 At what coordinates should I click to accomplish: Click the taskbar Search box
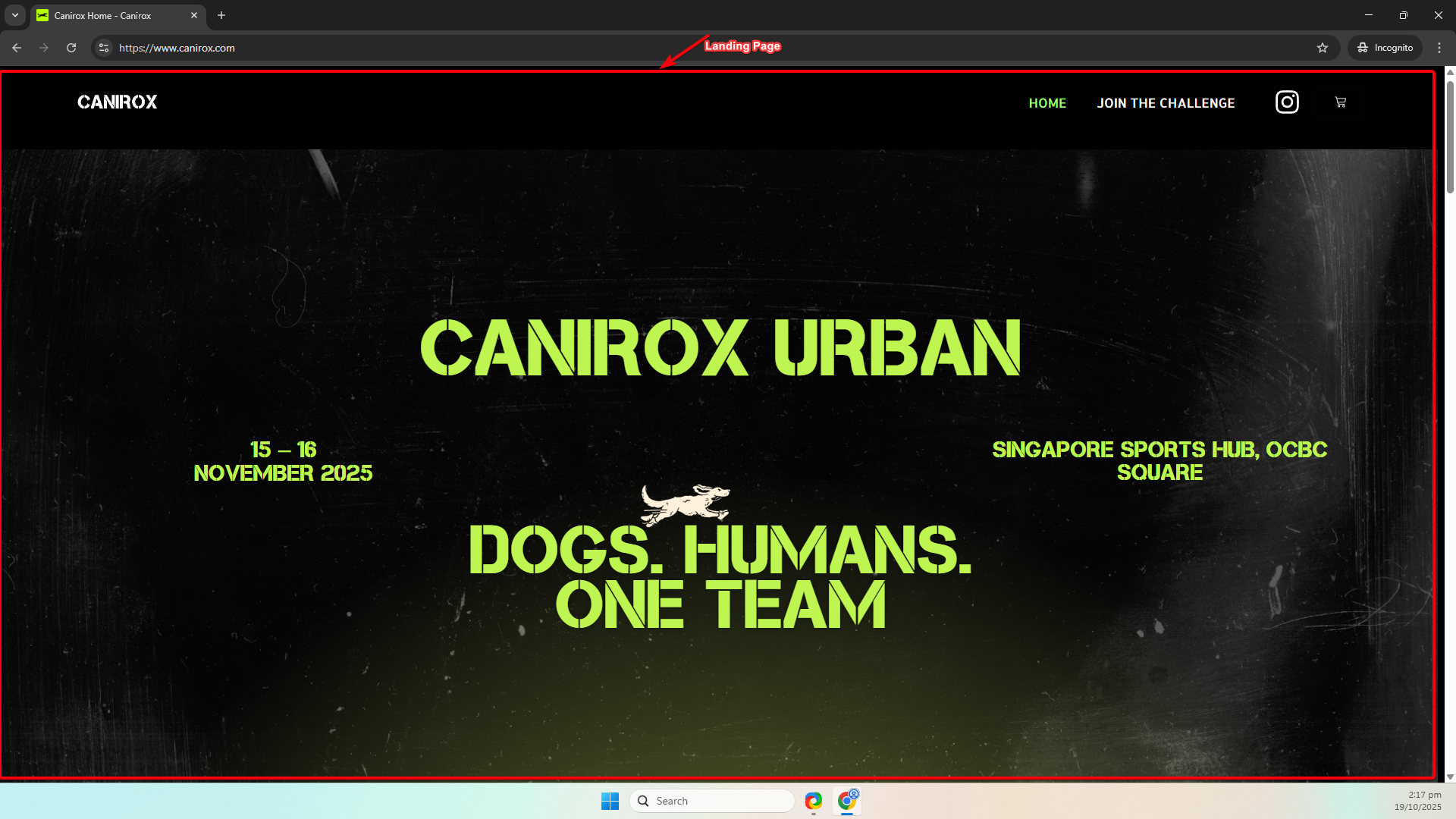pos(713,801)
